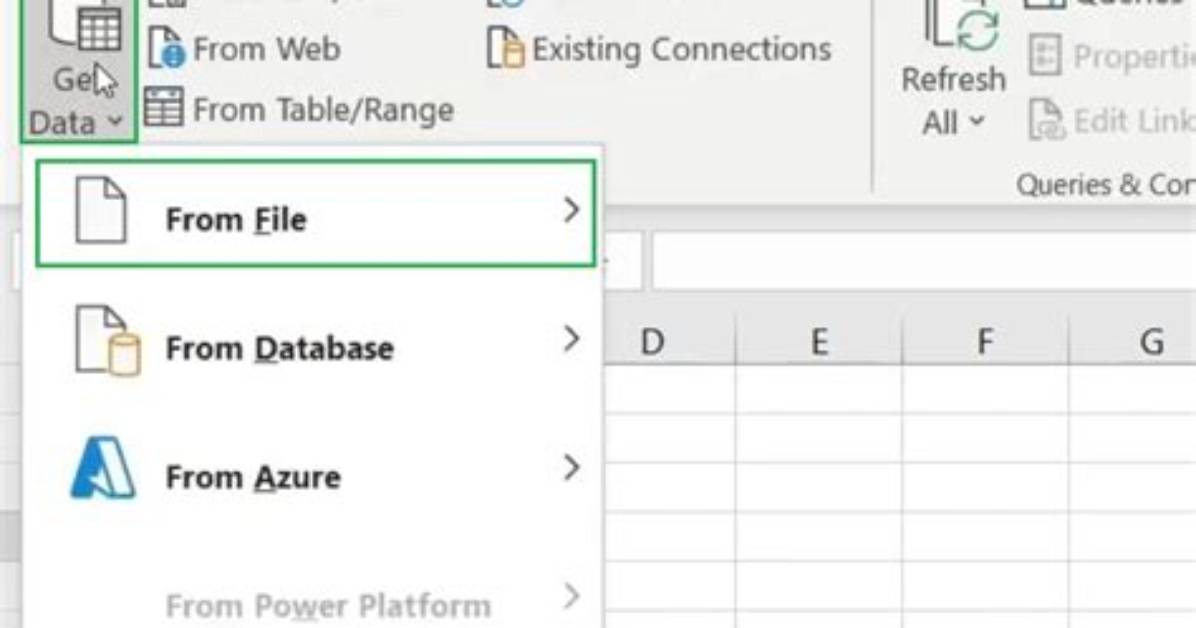
Task: Open Existing Connections via its label
Action: pos(681,50)
